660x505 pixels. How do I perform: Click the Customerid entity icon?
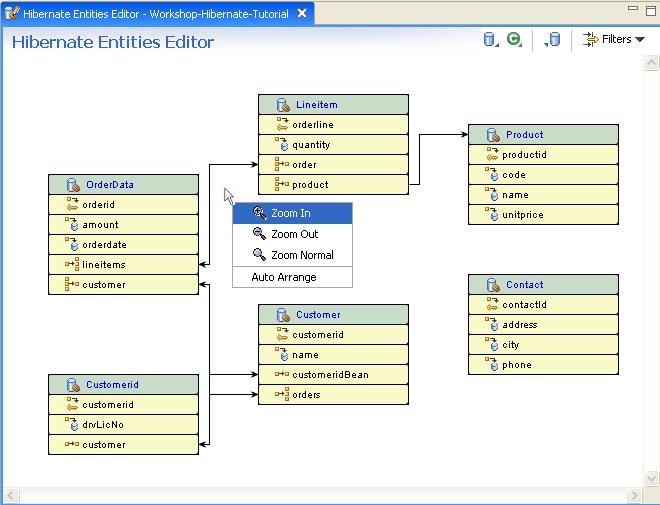(x=73, y=385)
